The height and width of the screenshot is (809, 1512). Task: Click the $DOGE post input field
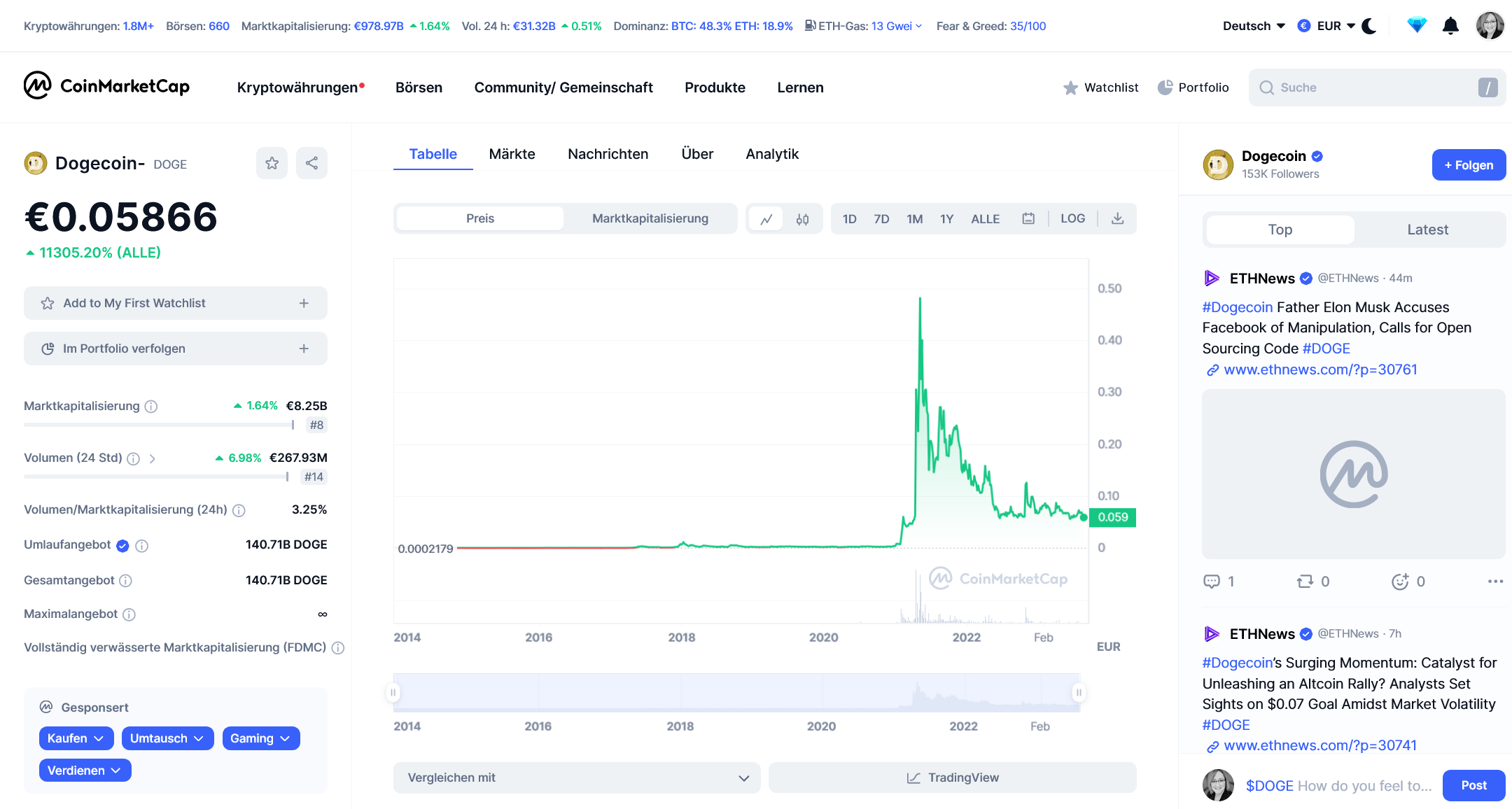[1338, 786]
